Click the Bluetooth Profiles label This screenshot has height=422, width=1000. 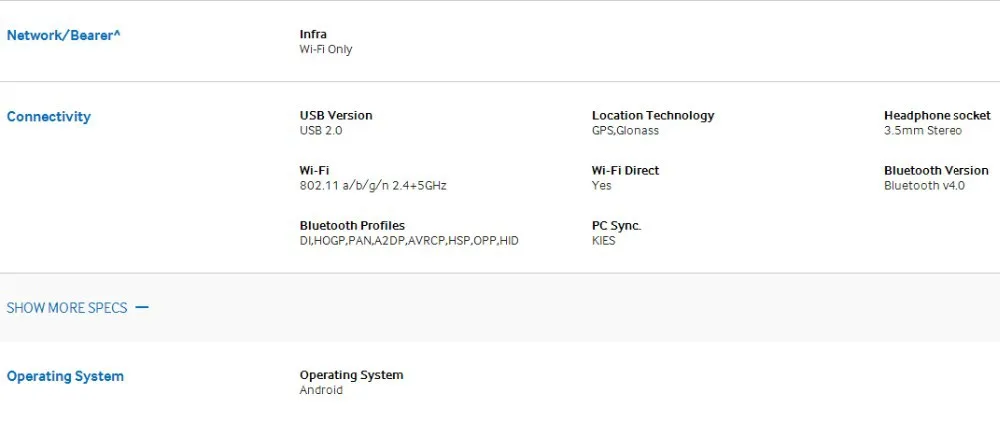click(x=352, y=225)
